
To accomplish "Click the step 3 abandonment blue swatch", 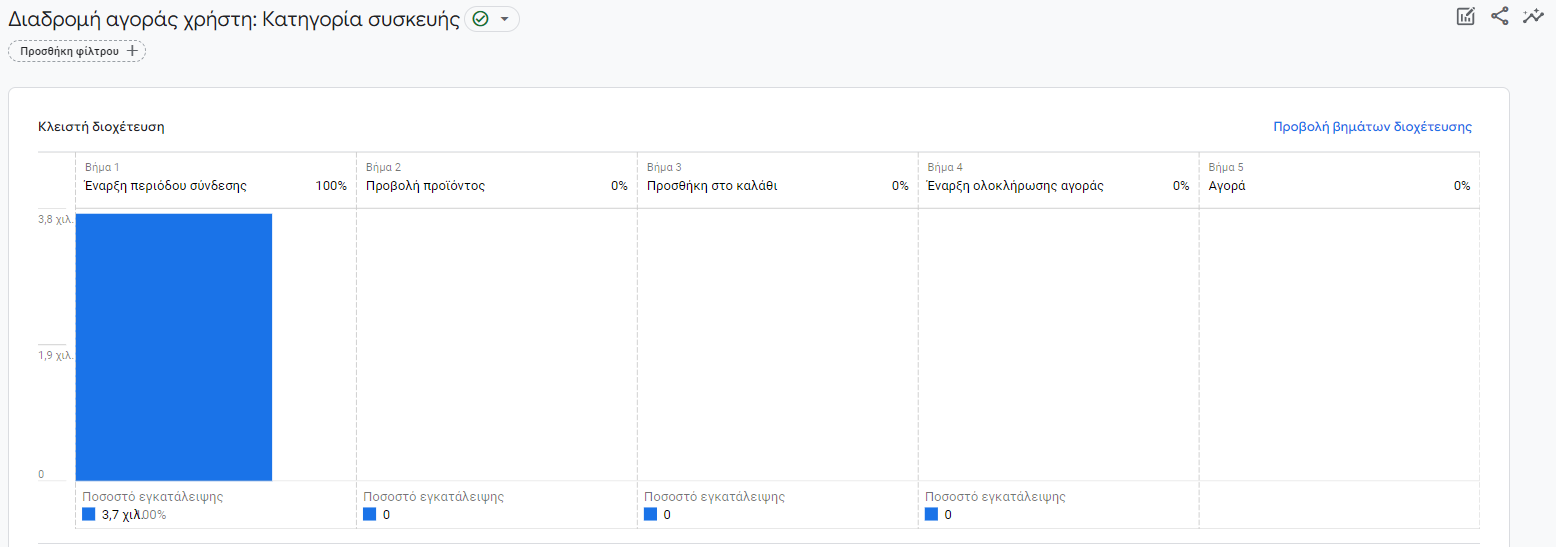I will pos(651,514).
